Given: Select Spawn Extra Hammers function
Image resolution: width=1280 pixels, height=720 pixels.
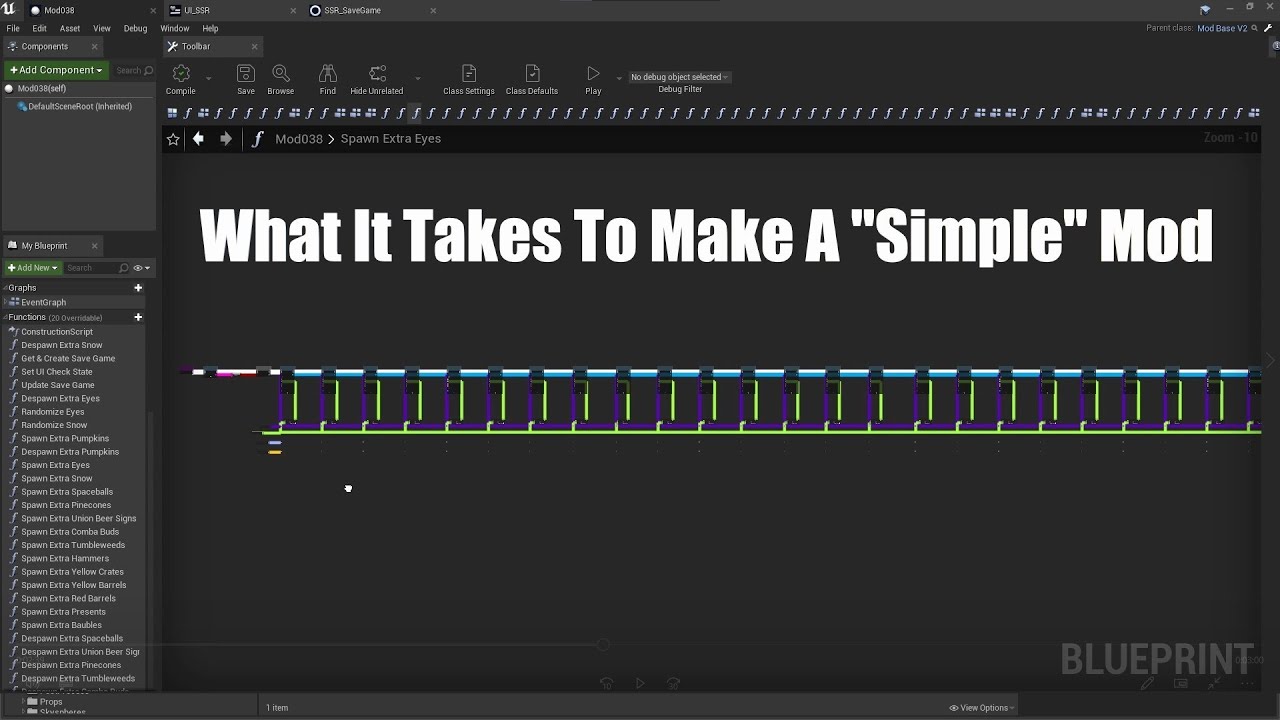Looking at the screenshot, I should tap(65, 558).
